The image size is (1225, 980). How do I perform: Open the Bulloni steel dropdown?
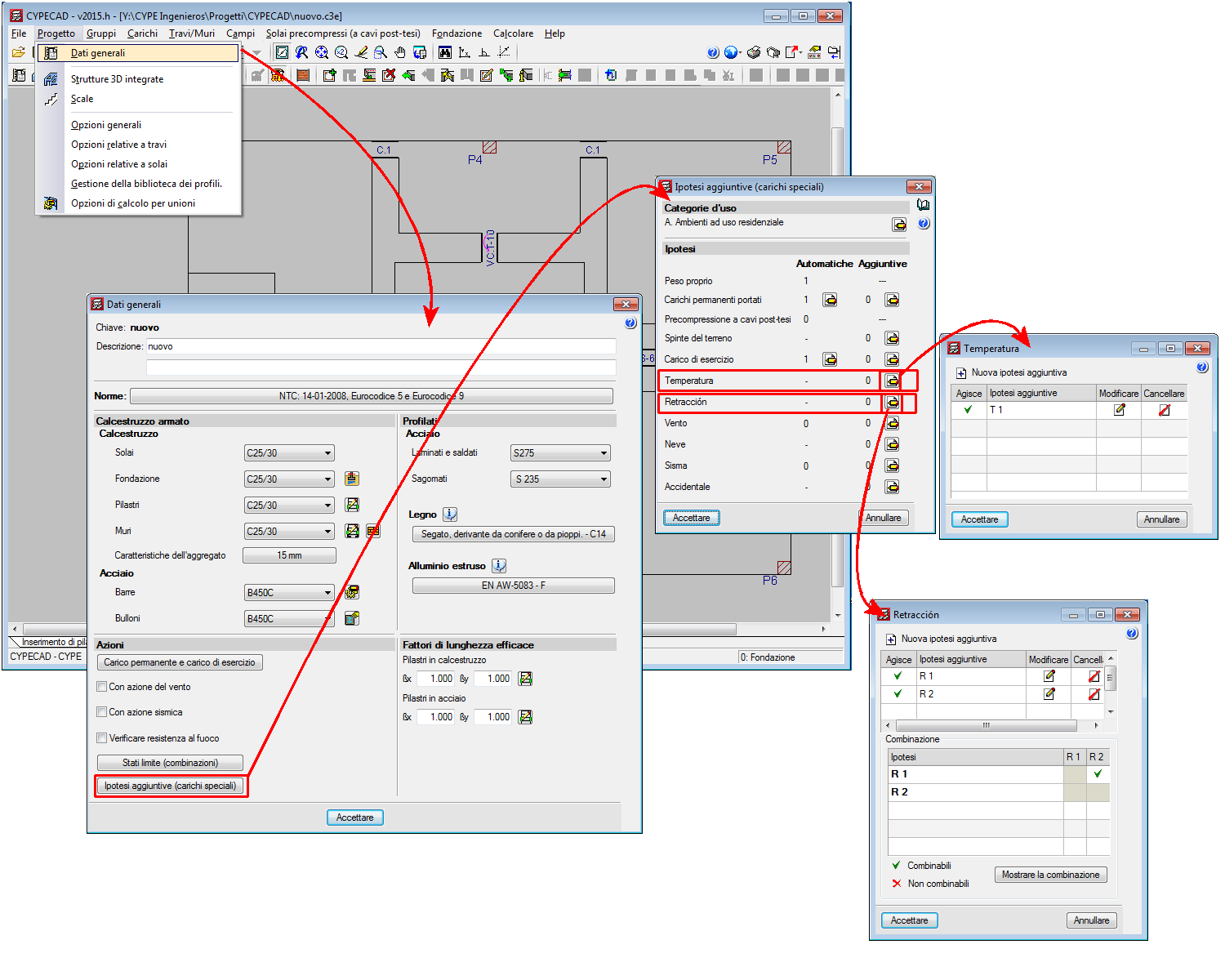pyautogui.click(x=290, y=619)
